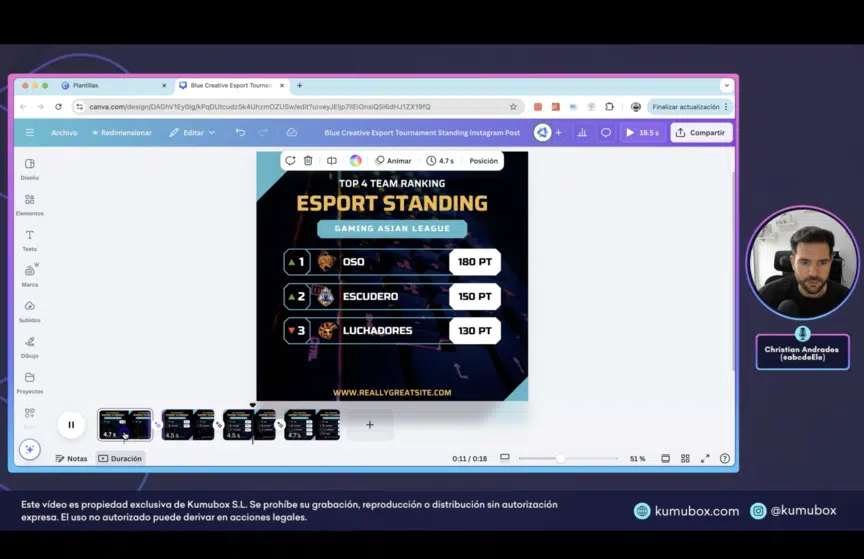Open a new browser tab

tap(300, 85)
